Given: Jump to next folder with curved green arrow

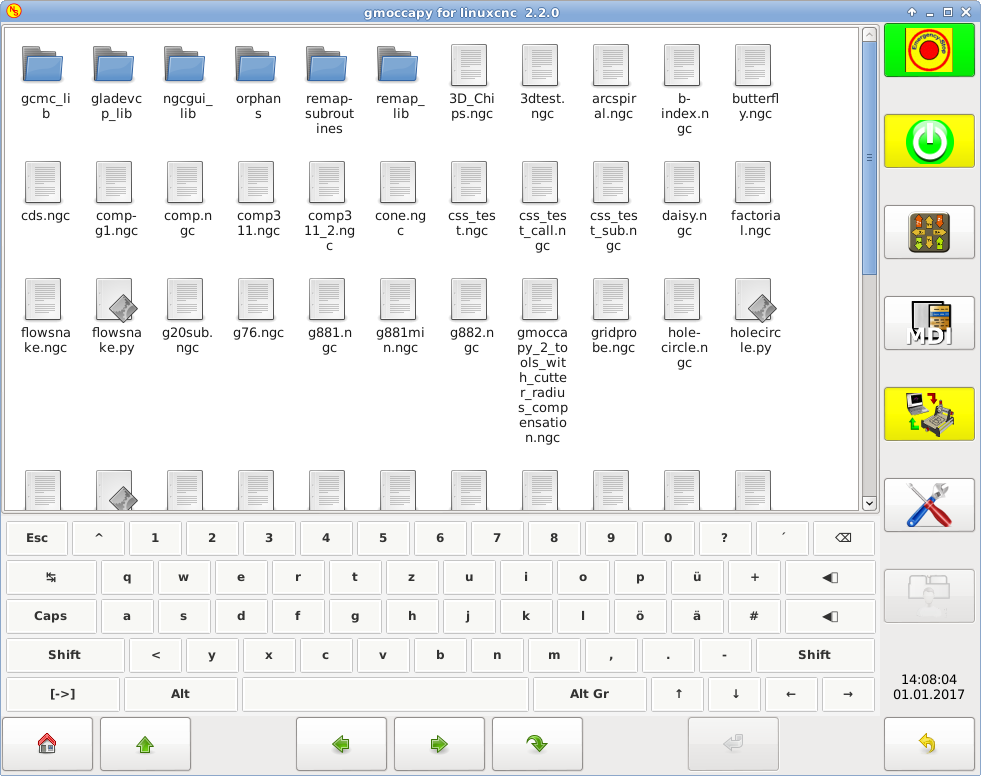Looking at the screenshot, I should point(537,743).
